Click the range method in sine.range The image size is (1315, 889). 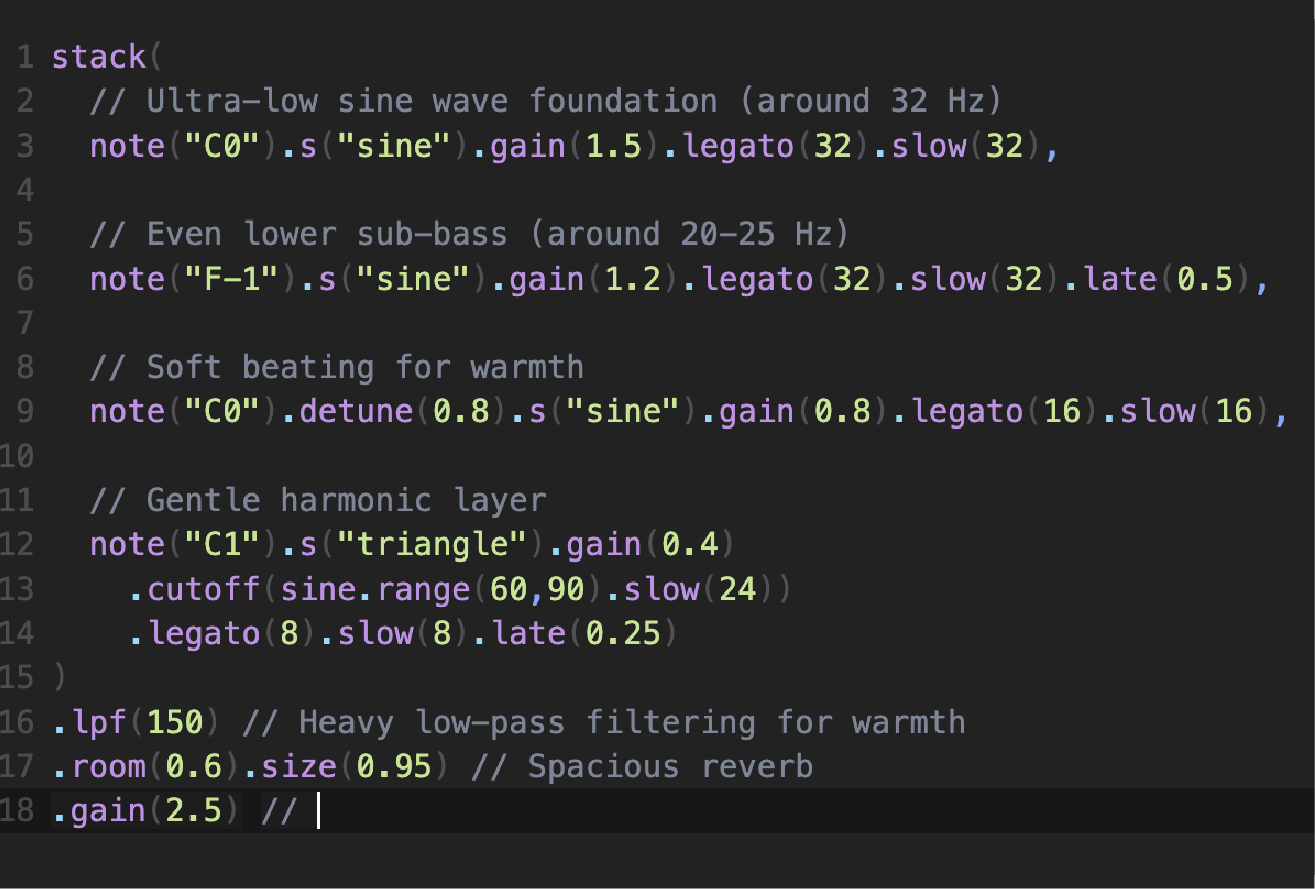click(x=423, y=589)
